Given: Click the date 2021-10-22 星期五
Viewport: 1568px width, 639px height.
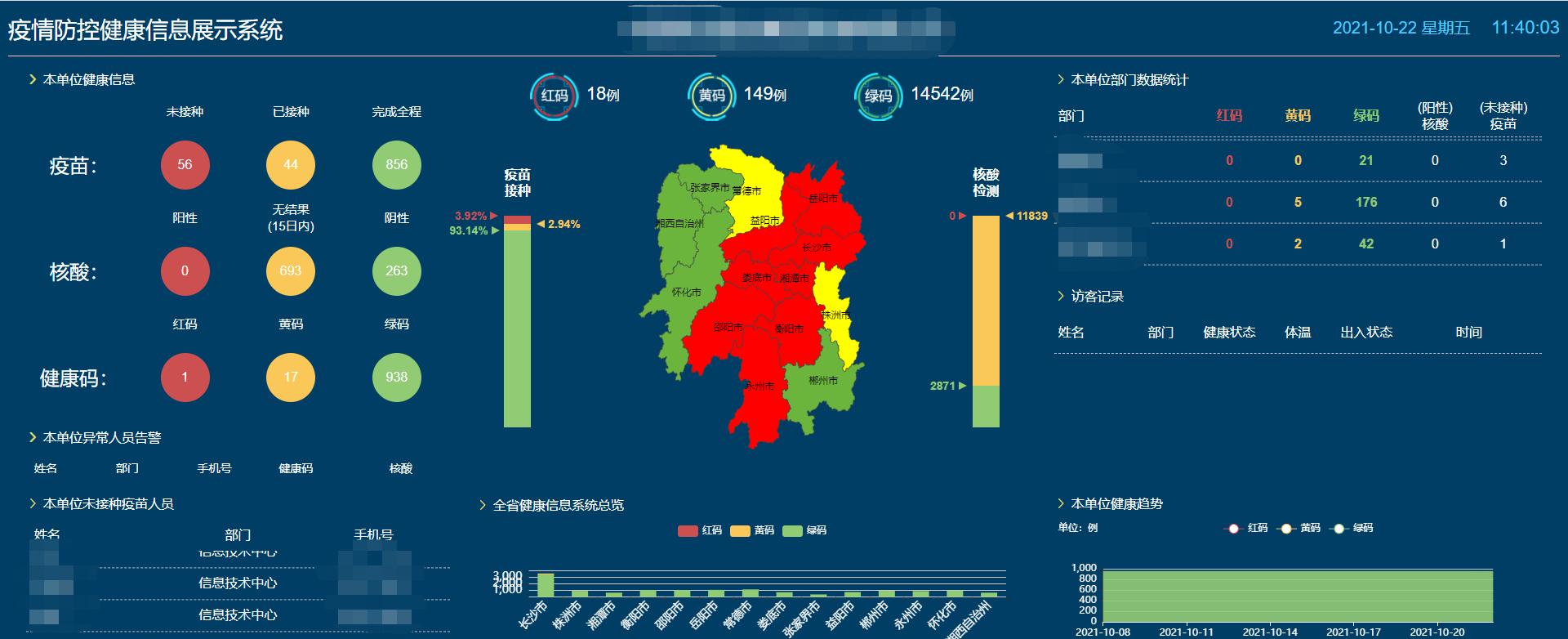Looking at the screenshot, I should point(1401,28).
